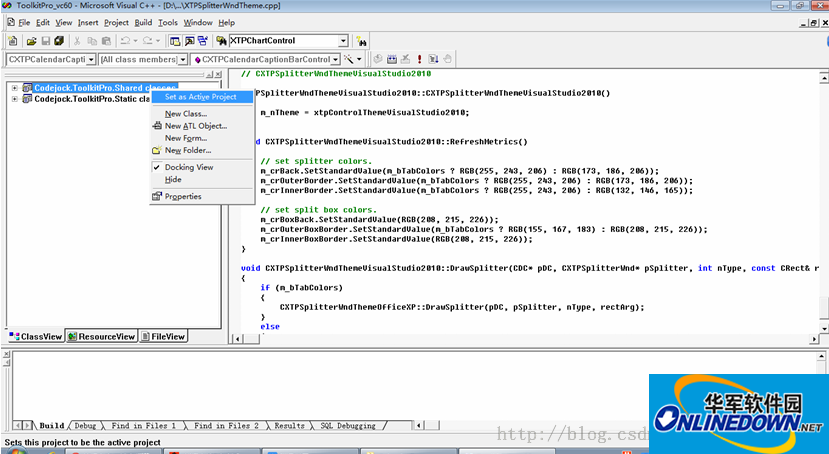Toggle the Workspace pane icon
The width and height of the screenshot is (829, 454).
click(174, 41)
